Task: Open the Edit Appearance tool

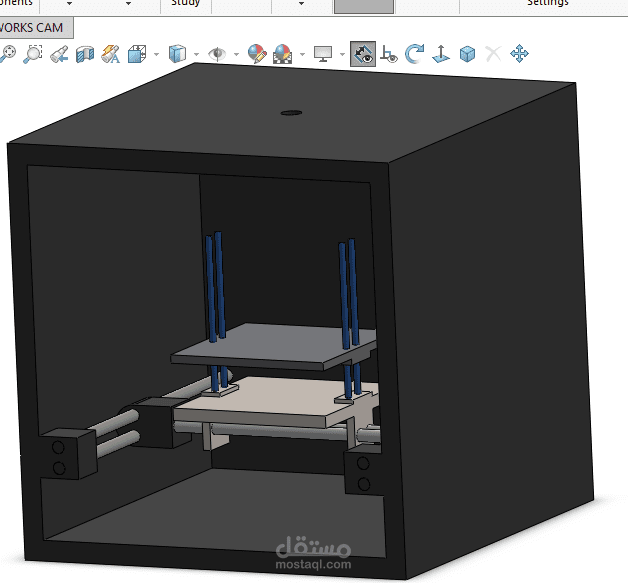Action: [257, 54]
